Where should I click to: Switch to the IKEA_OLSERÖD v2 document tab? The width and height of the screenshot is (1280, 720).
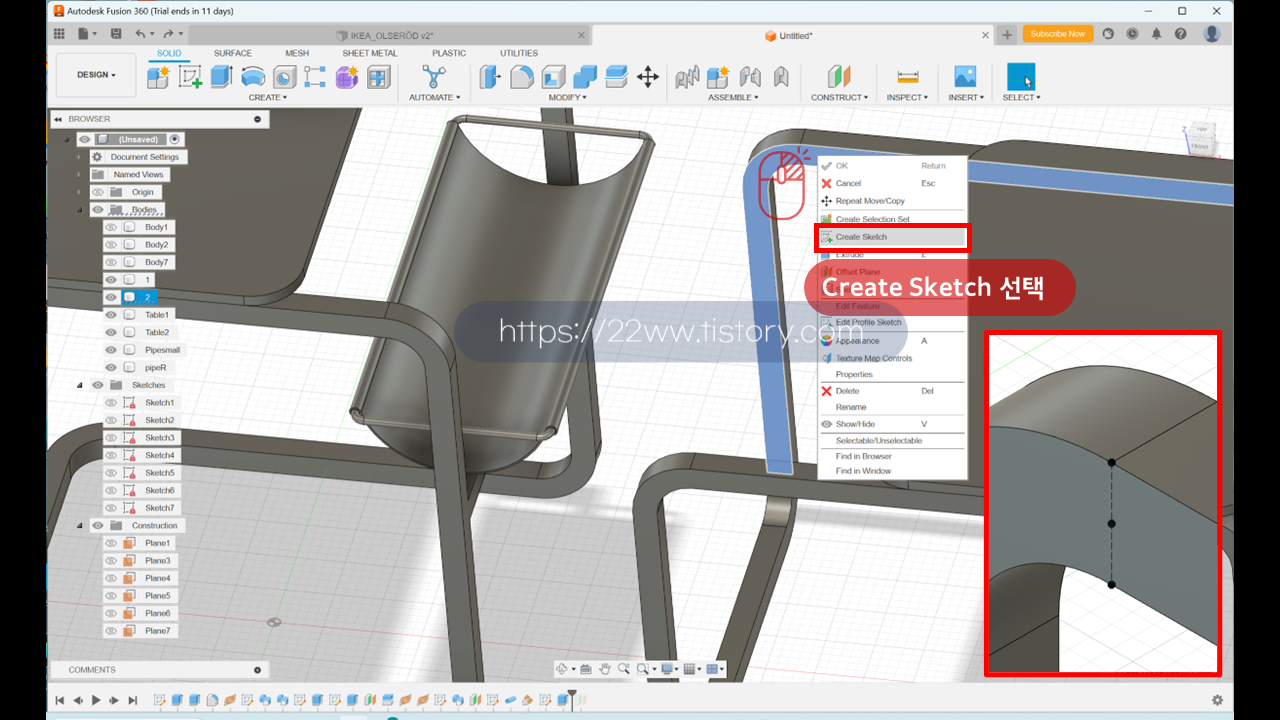tap(390, 35)
